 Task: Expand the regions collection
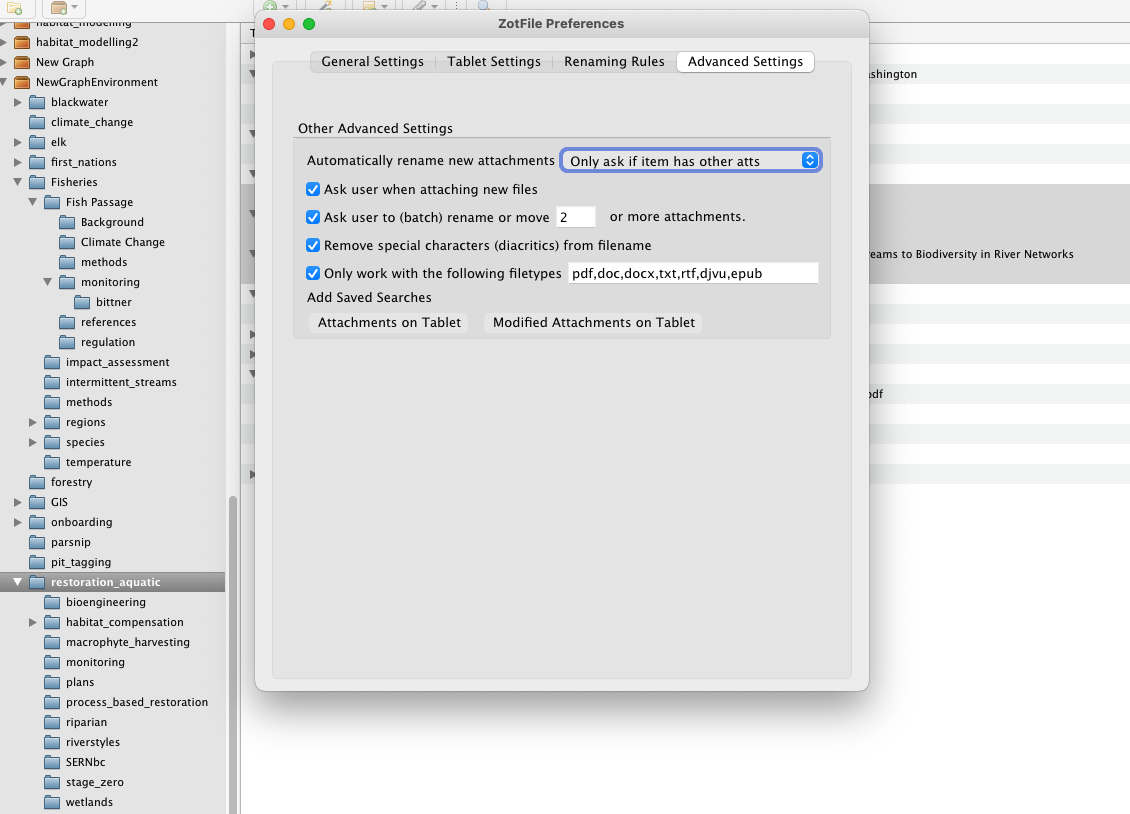33,422
